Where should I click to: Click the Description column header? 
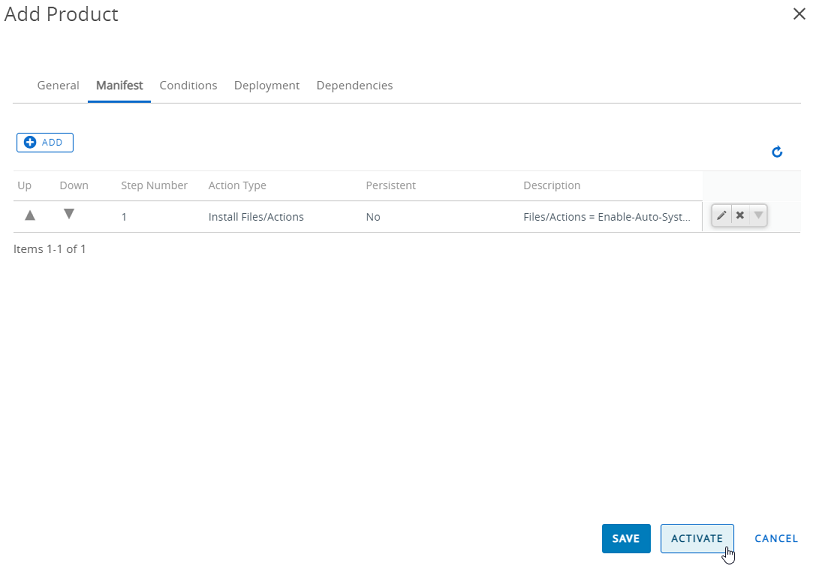tap(552, 185)
